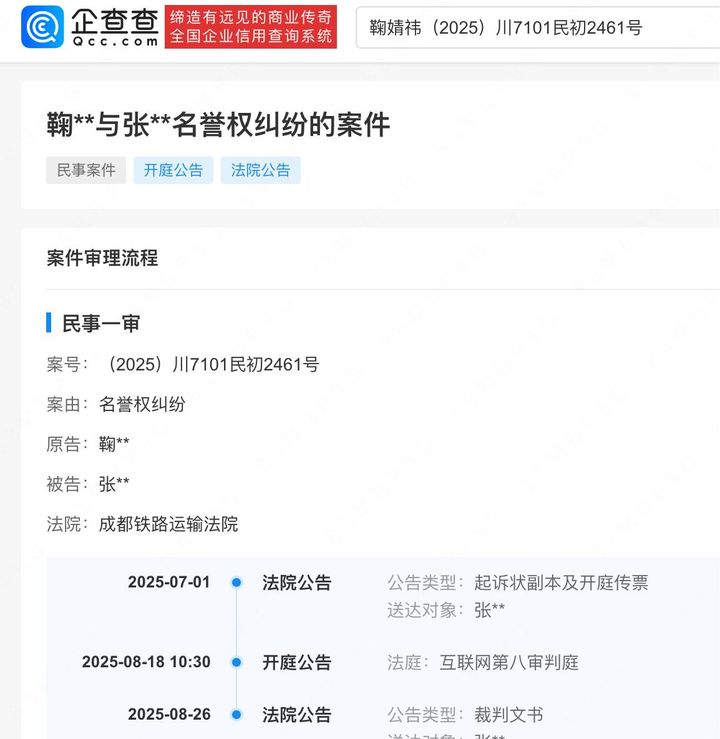Click inside the case number search box
Screen dimensions: 720x739
click(538, 27)
